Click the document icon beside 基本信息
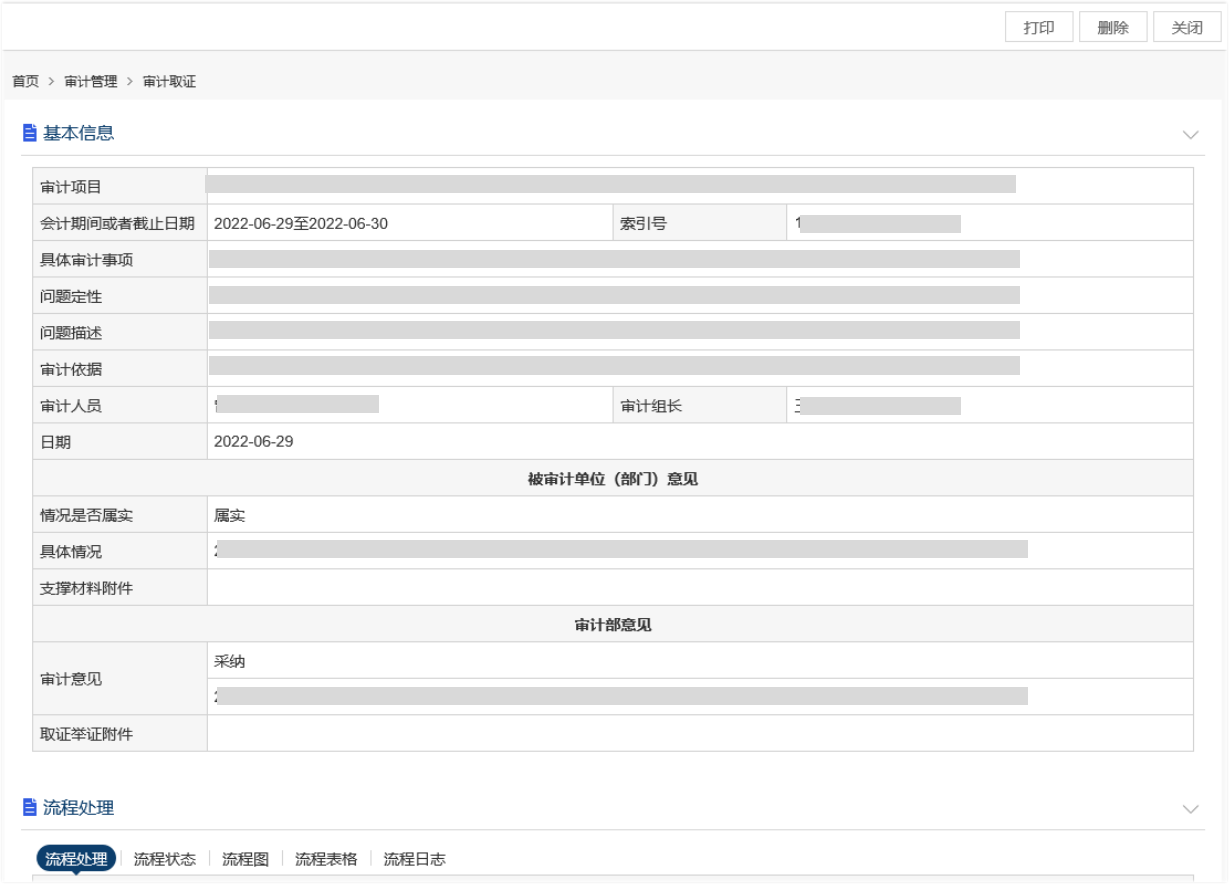This screenshot has width=1230, height=885. coord(30,133)
